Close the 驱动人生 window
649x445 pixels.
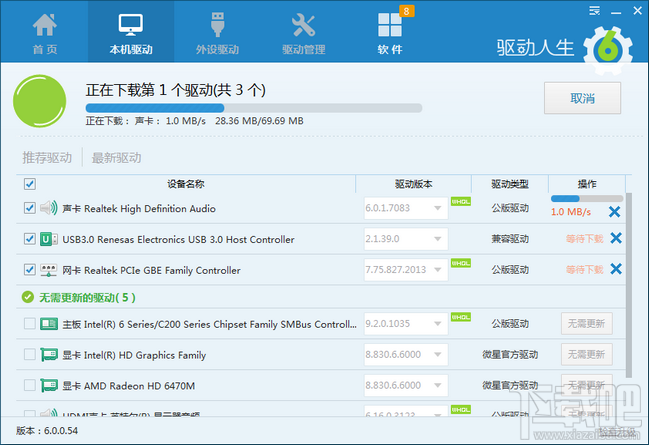point(637,11)
